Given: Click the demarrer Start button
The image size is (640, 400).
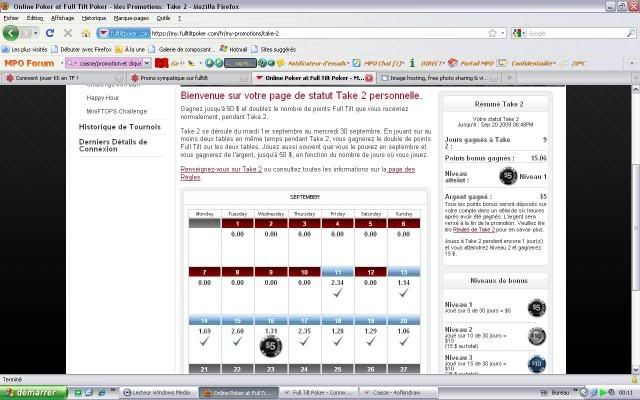Looking at the screenshot, I should [34, 392].
